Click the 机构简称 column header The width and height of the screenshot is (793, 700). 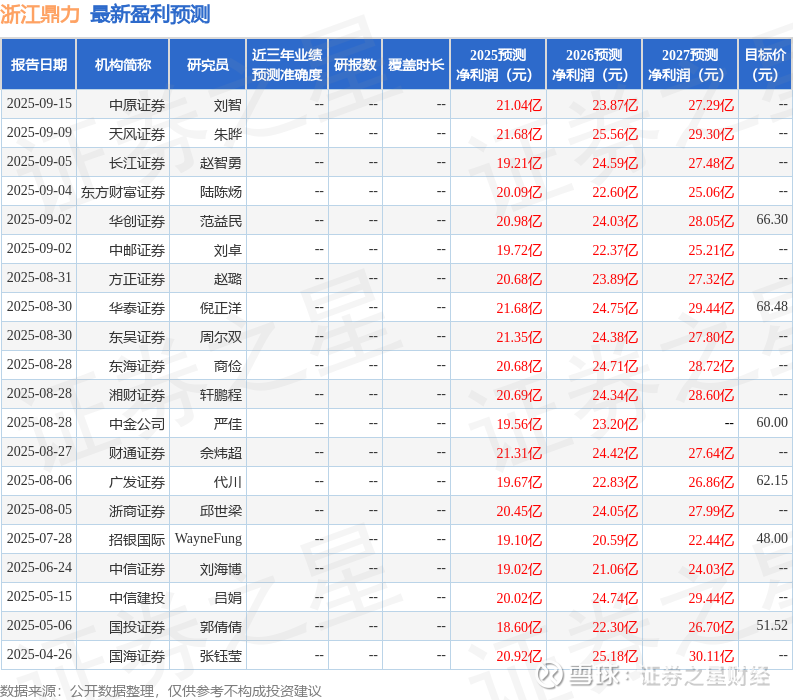(x=122, y=64)
